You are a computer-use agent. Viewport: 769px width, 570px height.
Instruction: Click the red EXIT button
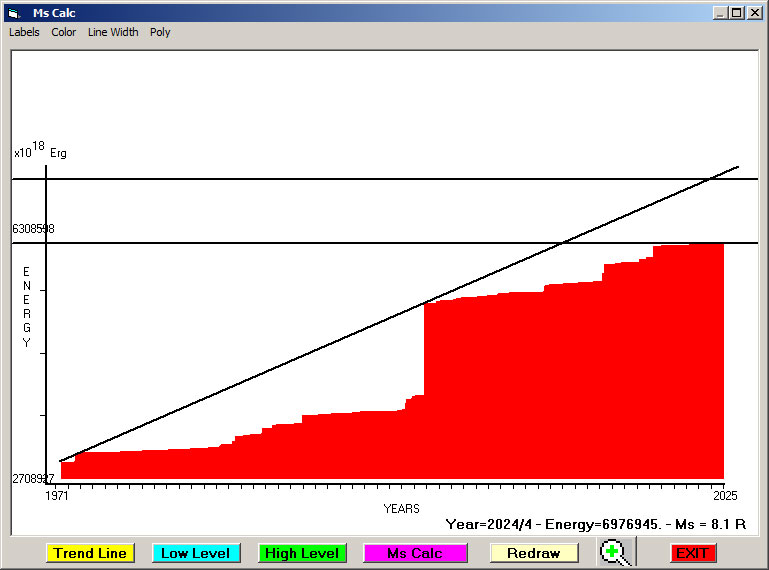(692, 553)
